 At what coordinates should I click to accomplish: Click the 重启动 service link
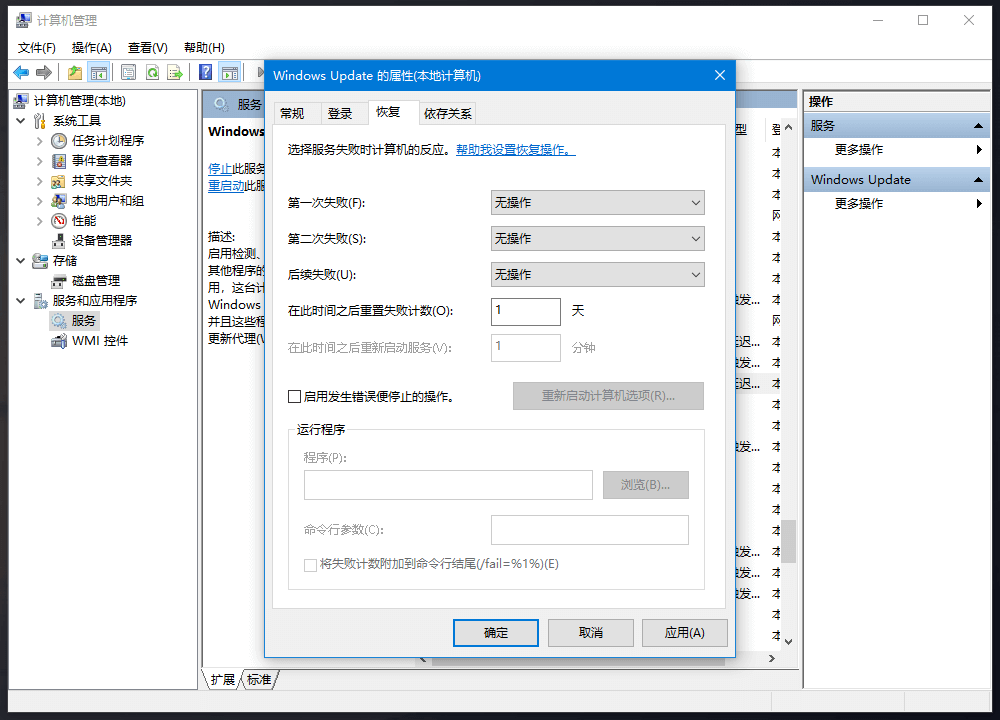[226, 186]
